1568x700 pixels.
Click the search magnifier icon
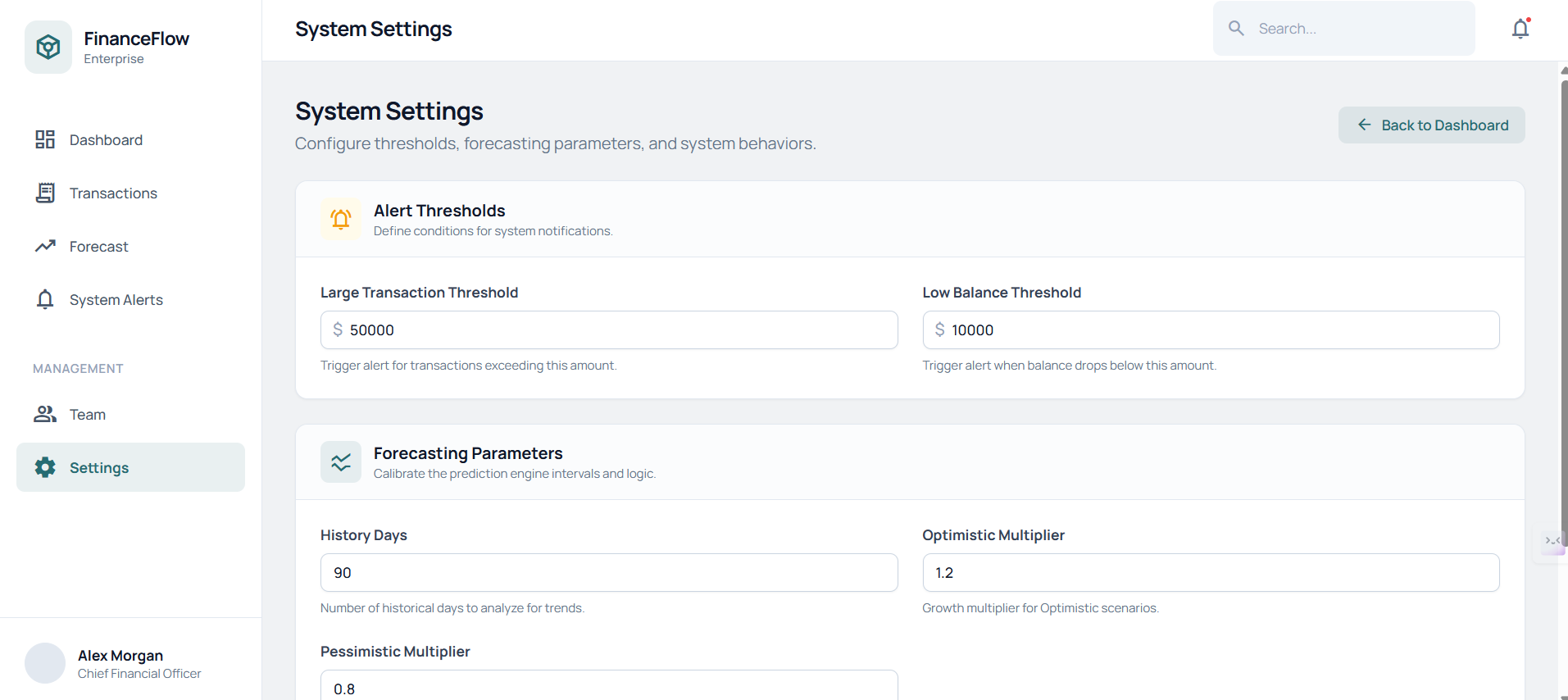coord(1236,29)
